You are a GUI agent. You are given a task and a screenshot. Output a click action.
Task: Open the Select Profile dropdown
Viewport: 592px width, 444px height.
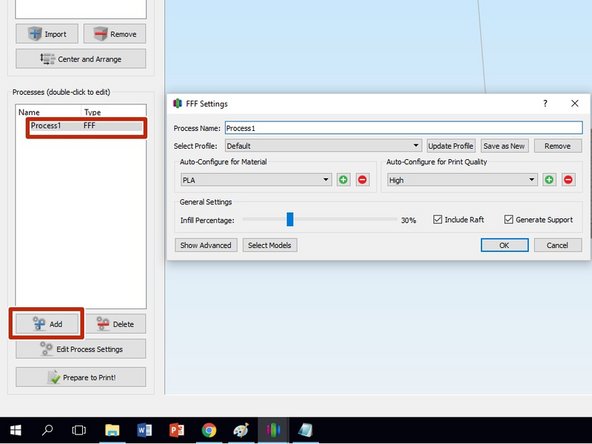pos(323,146)
